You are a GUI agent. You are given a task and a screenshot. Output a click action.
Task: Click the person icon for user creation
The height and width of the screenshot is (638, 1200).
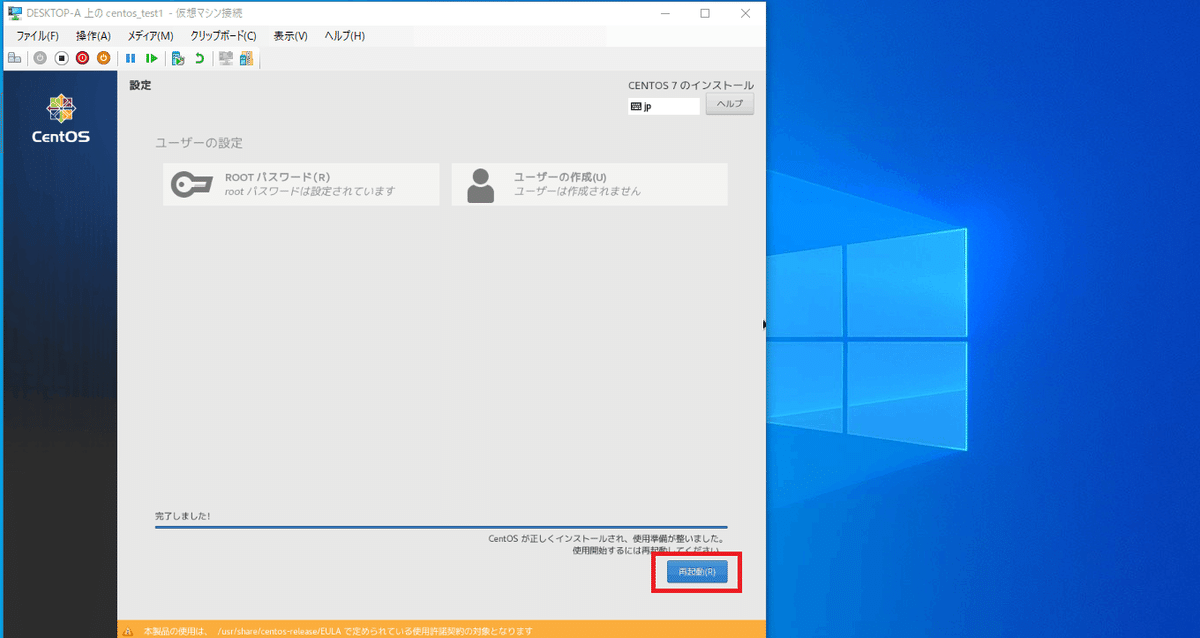481,185
